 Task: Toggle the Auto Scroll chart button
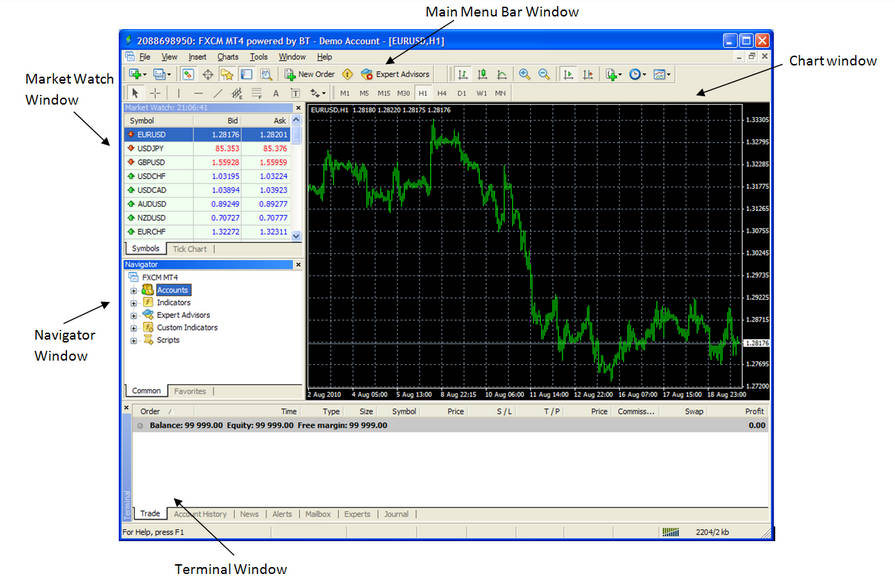[568, 74]
